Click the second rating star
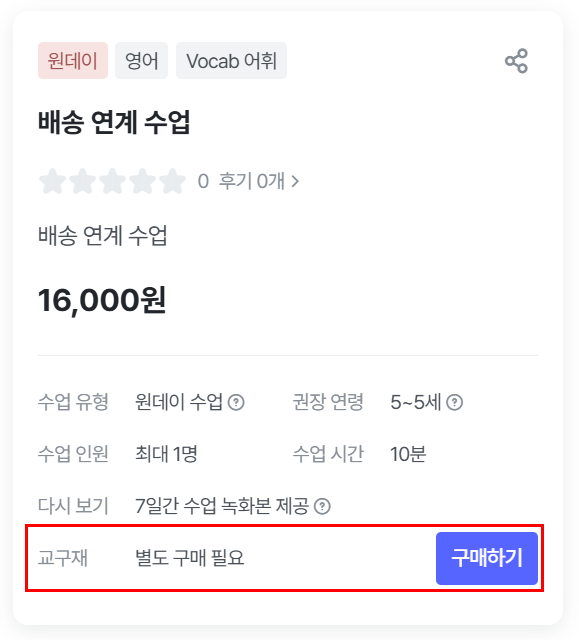The image size is (579, 640). 82,181
